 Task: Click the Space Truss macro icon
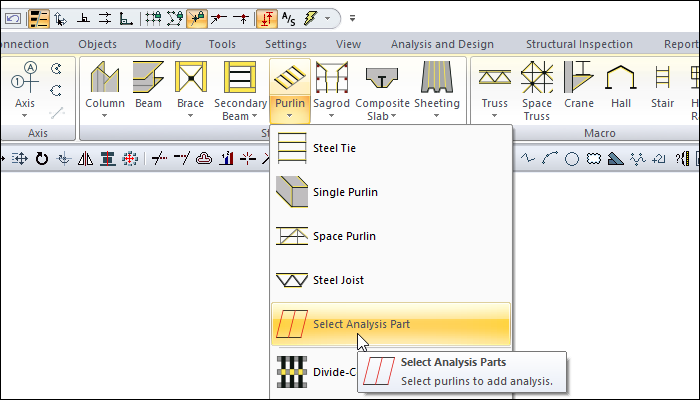pyautogui.click(x=537, y=78)
